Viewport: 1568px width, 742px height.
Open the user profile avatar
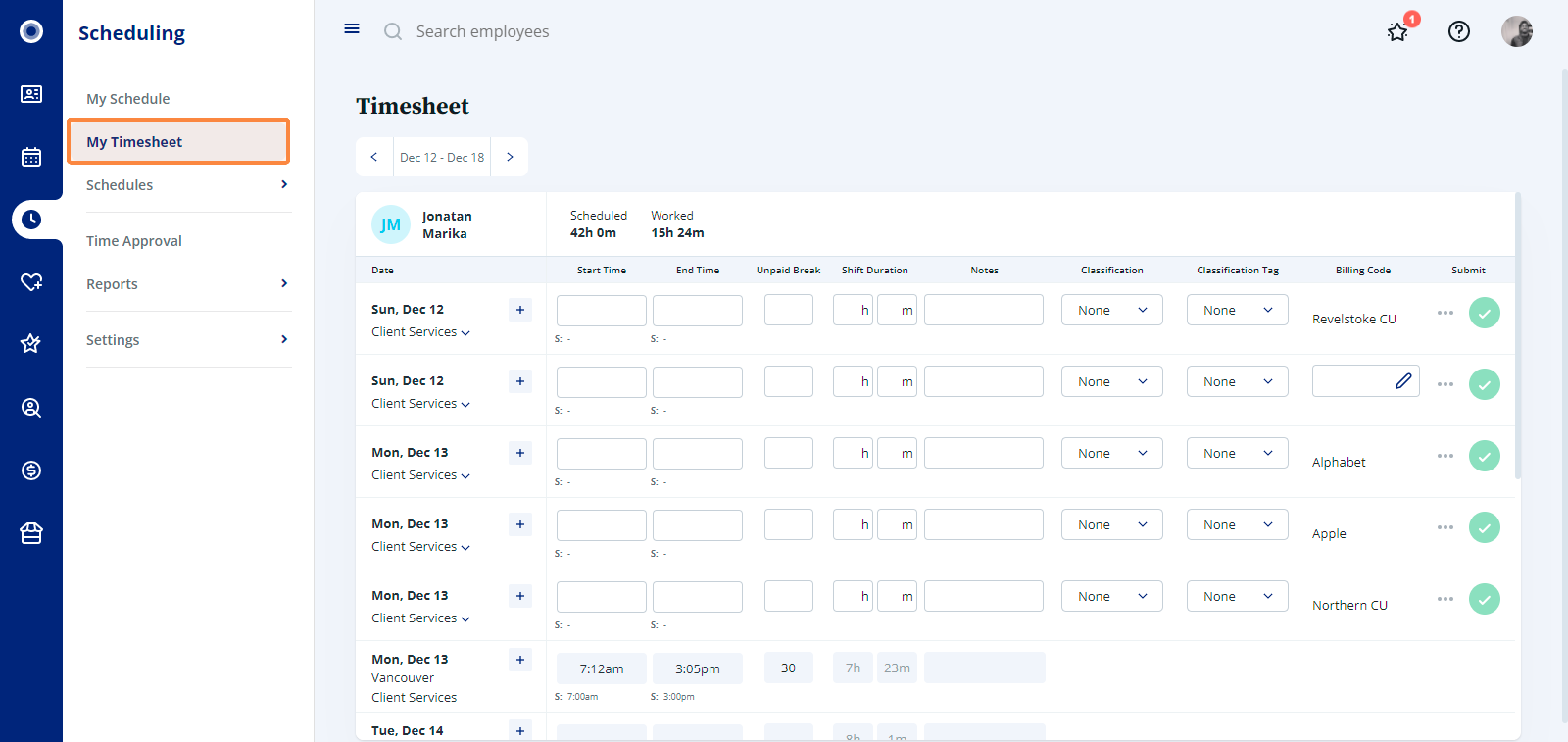coord(1516,31)
